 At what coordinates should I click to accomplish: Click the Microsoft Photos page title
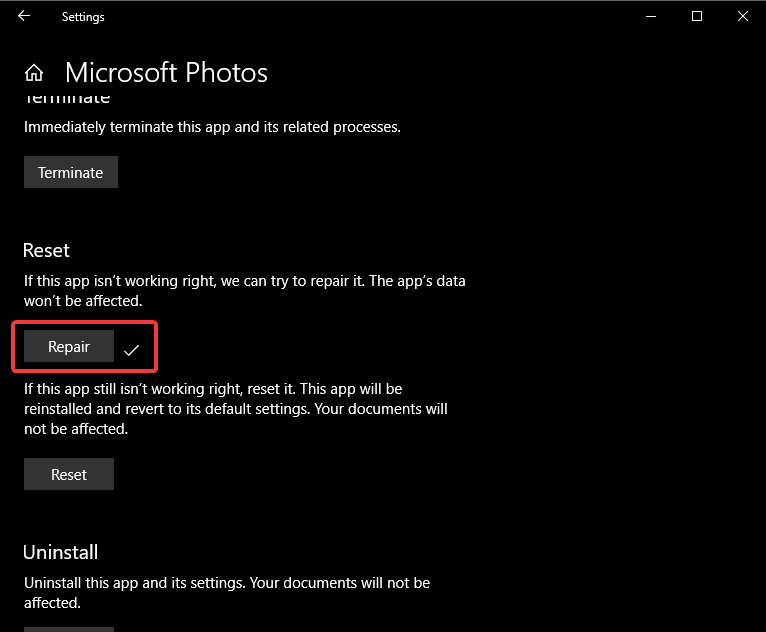click(x=166, y=73)
